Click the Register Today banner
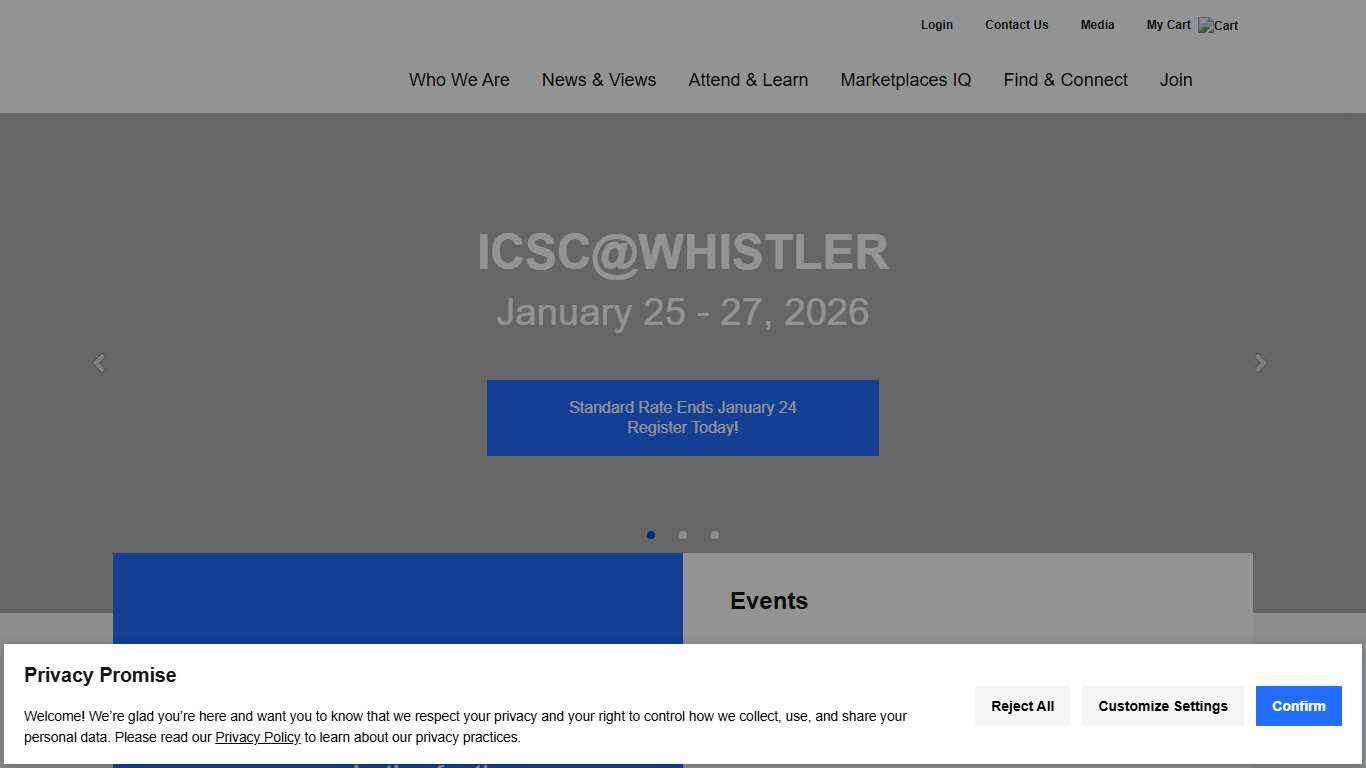The height and width of the screenshot is (768, 1366). (683, 417)
